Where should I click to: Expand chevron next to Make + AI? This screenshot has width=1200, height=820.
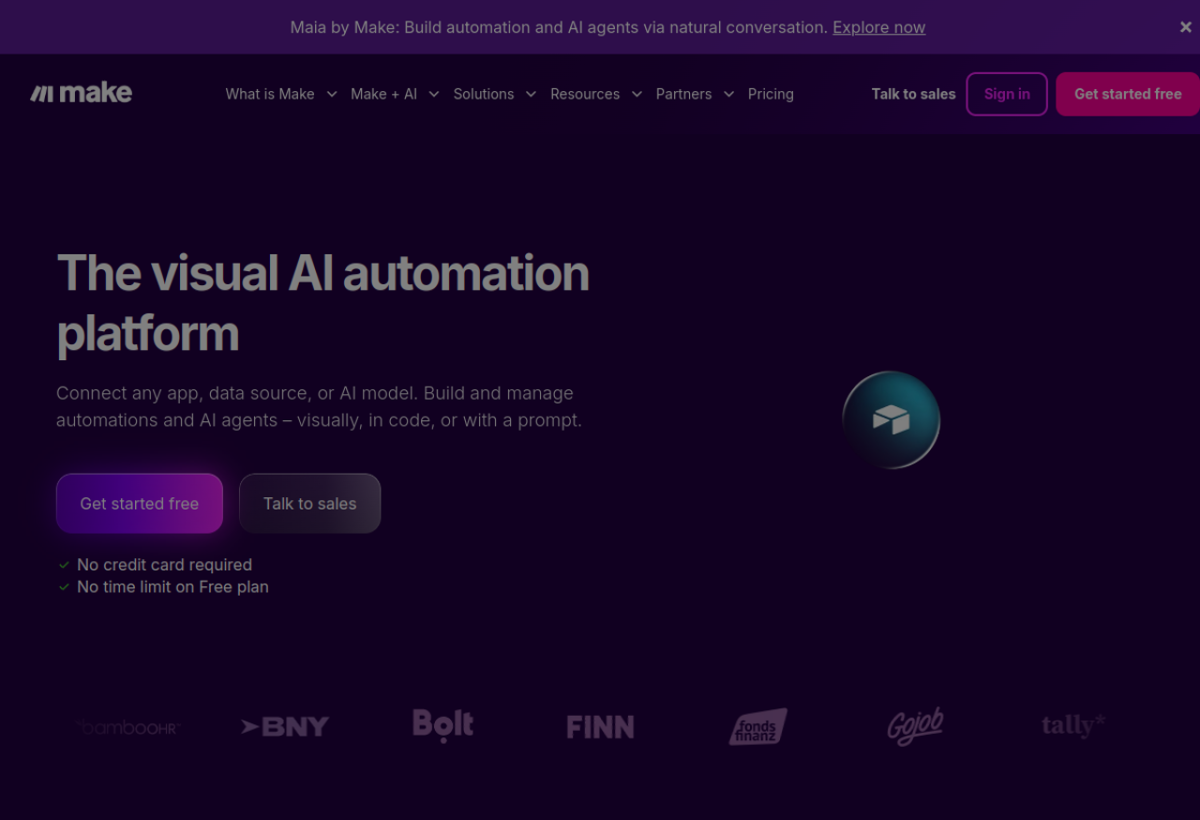(x=434, y=94)
